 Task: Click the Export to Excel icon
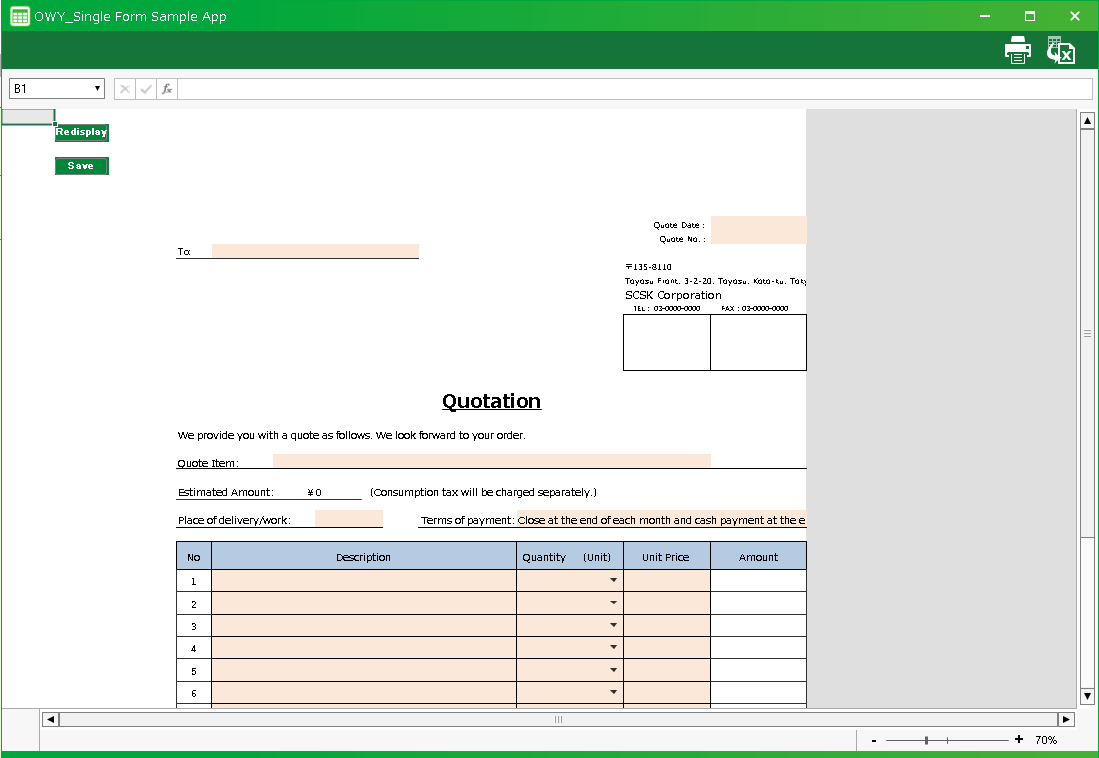(x=1060, y=50)
